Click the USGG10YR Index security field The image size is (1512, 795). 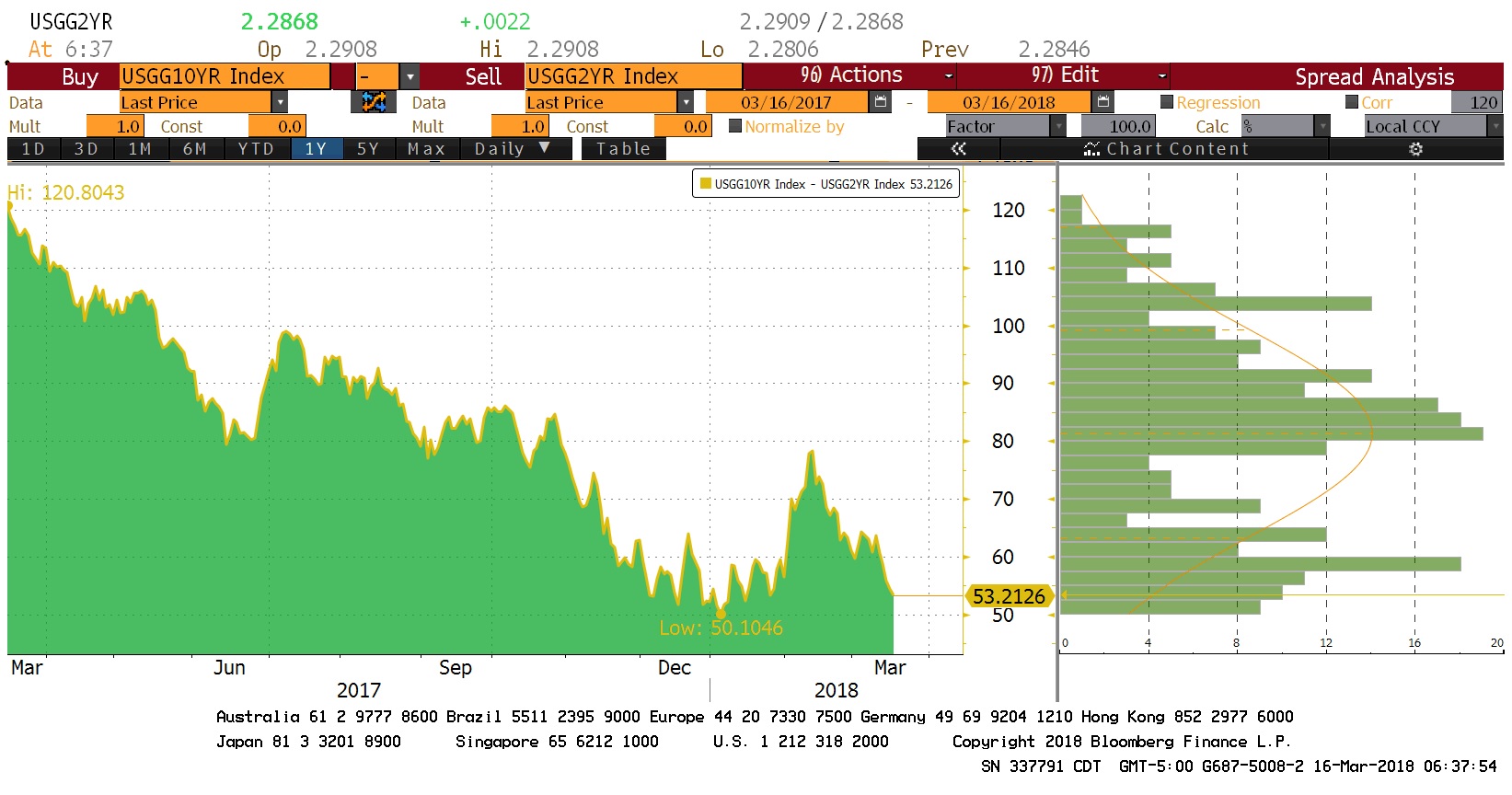pos(225,76)
